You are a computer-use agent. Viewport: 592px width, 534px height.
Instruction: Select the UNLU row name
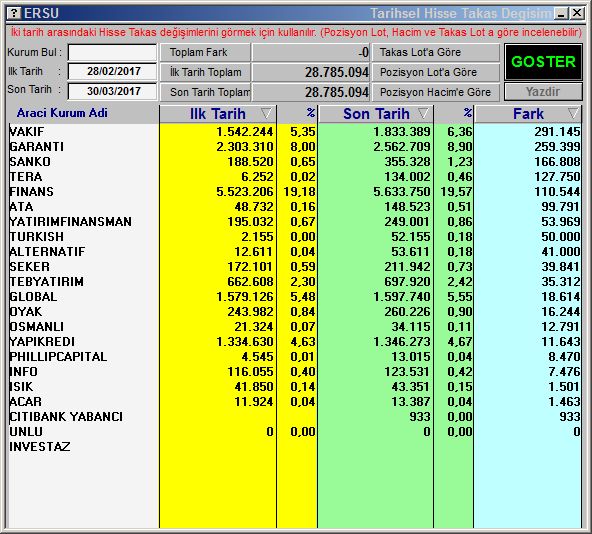26,432
